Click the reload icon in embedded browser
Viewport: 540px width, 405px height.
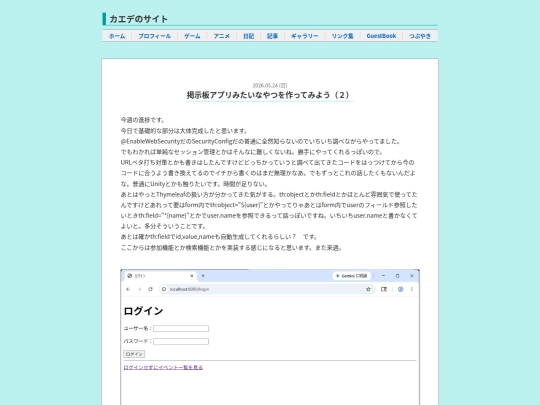pyautogui.click(x=150, y=289)
